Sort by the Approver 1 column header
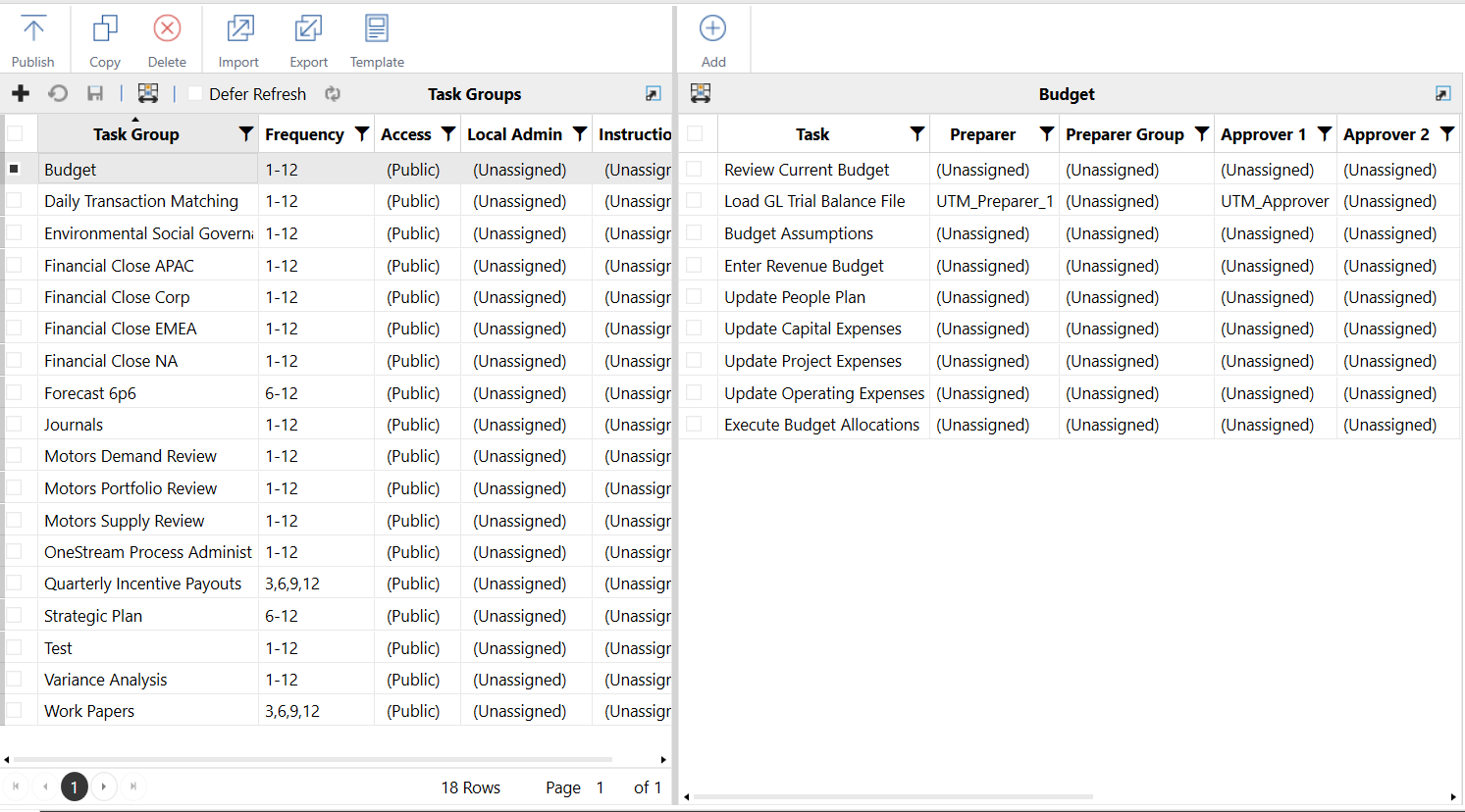The width and height of the screenshot is (1465, 812). pyautogui.click(x=1263, y=134)
